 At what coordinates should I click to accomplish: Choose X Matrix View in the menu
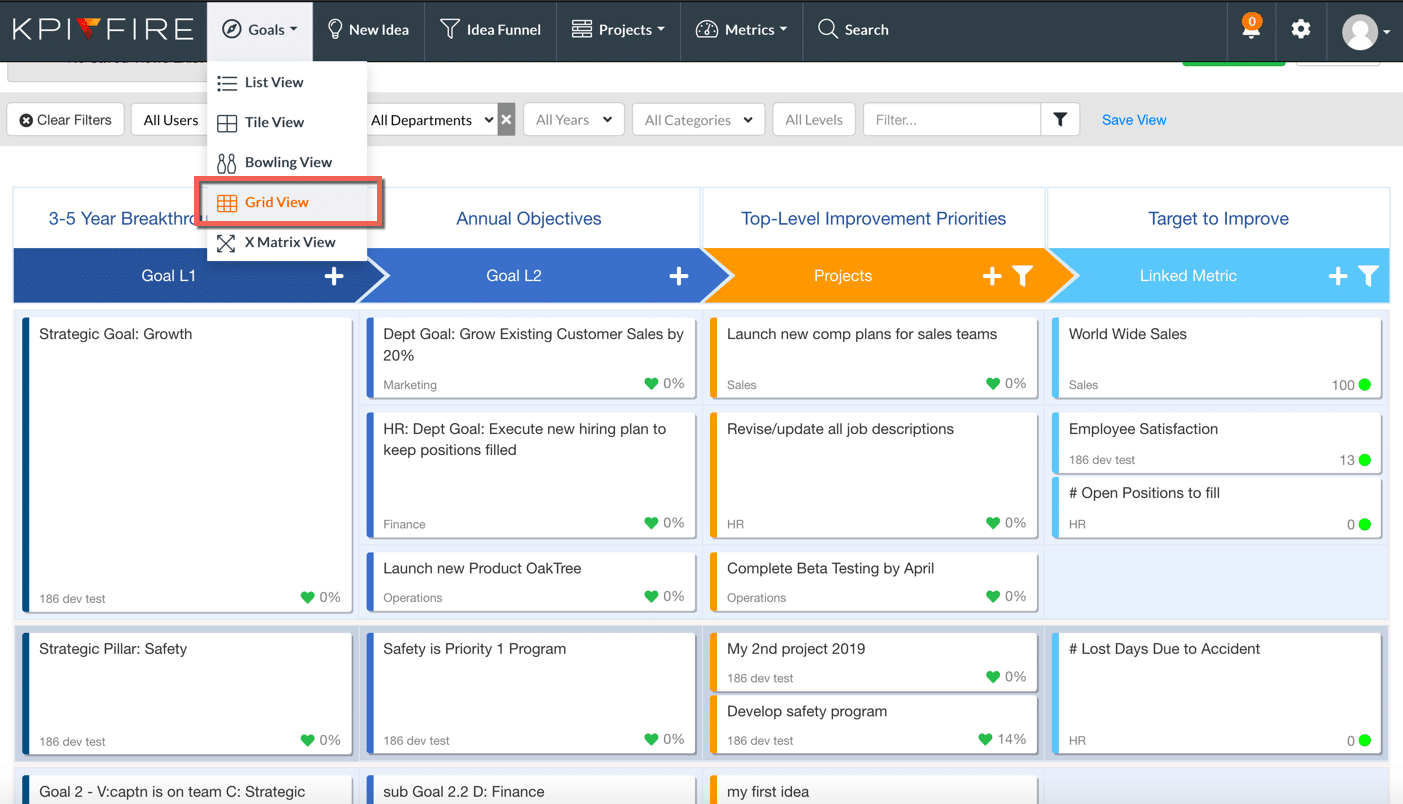287,242
